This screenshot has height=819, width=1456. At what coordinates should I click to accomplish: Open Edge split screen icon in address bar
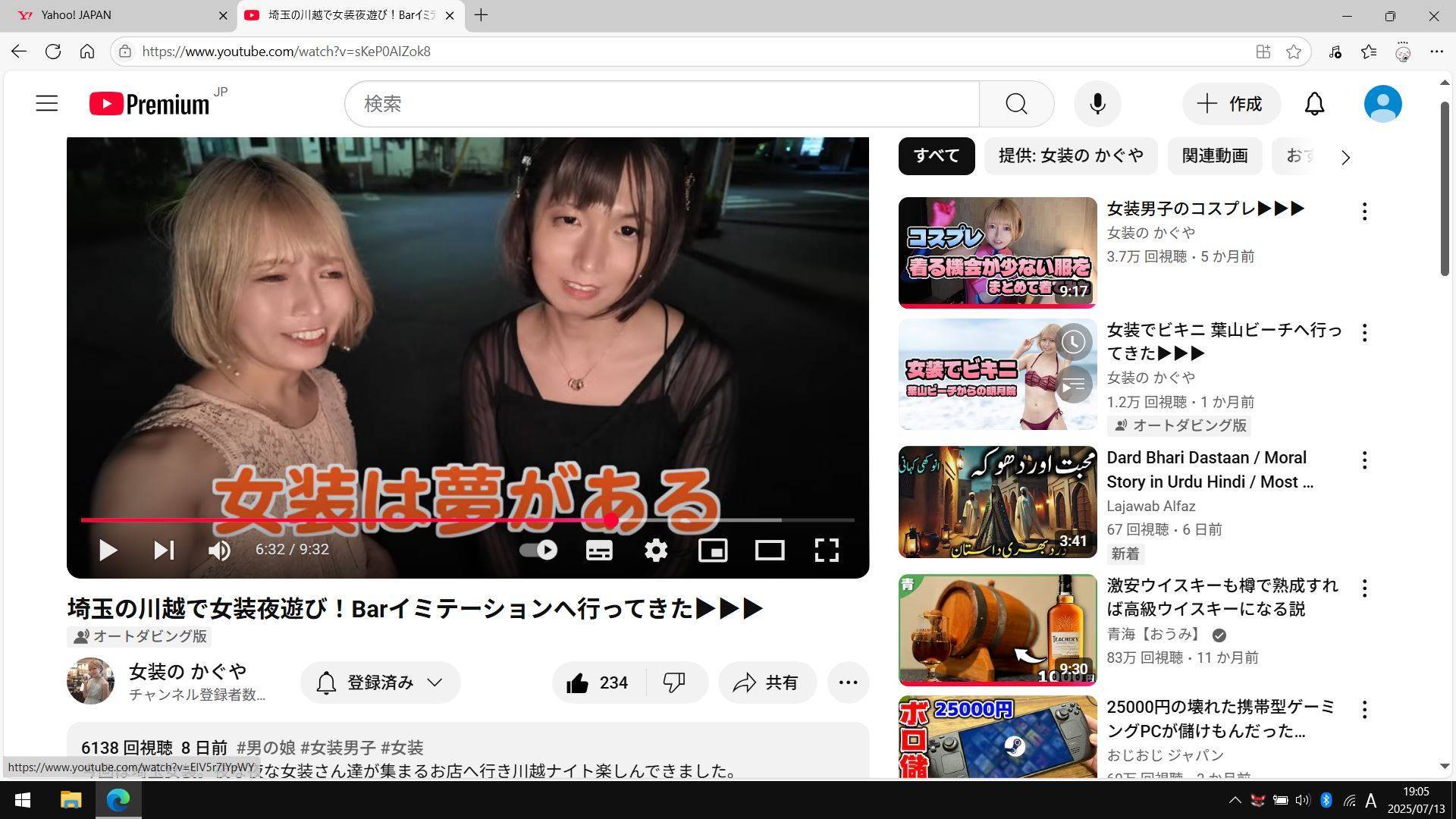(1263, 52)
